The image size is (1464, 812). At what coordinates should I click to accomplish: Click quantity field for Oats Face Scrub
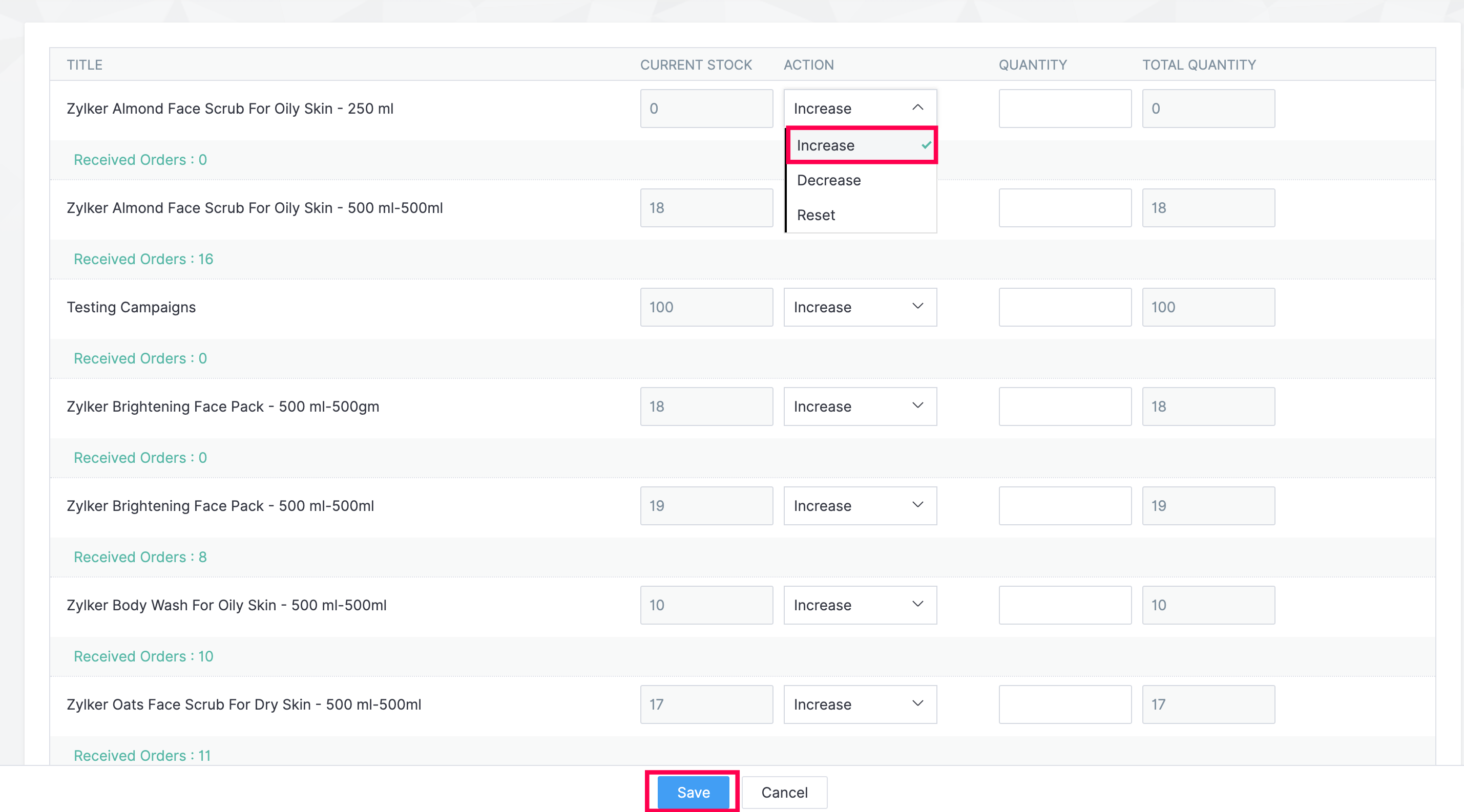pos(1064,704)
